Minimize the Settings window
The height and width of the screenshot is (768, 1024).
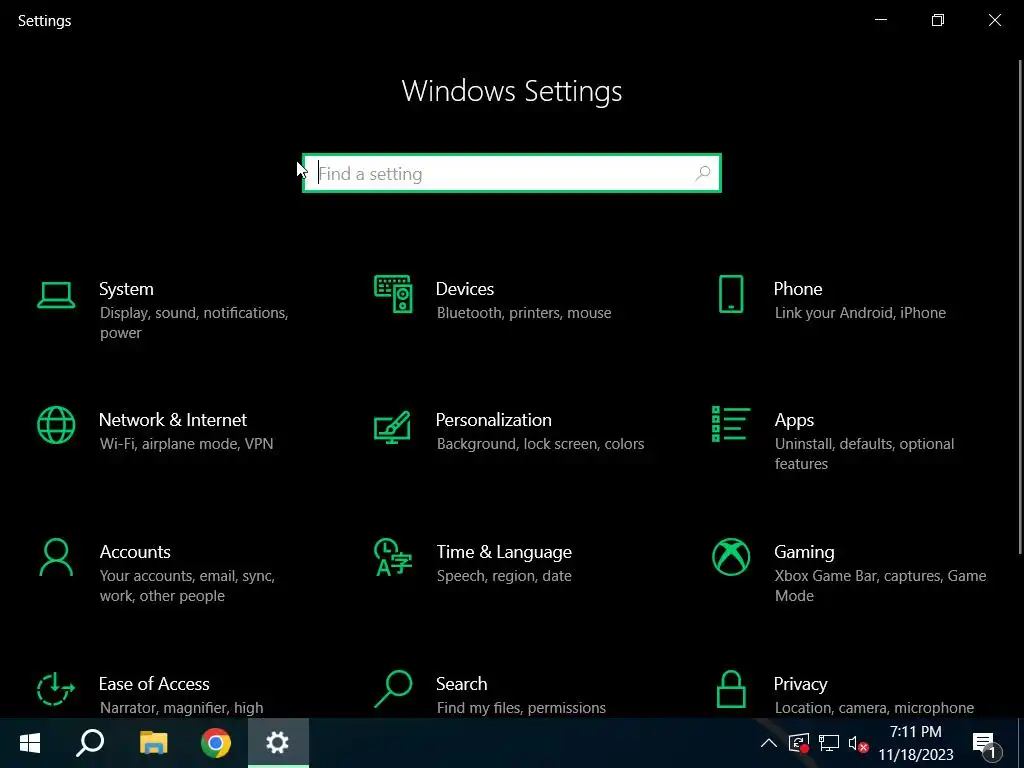coord(881,20)
